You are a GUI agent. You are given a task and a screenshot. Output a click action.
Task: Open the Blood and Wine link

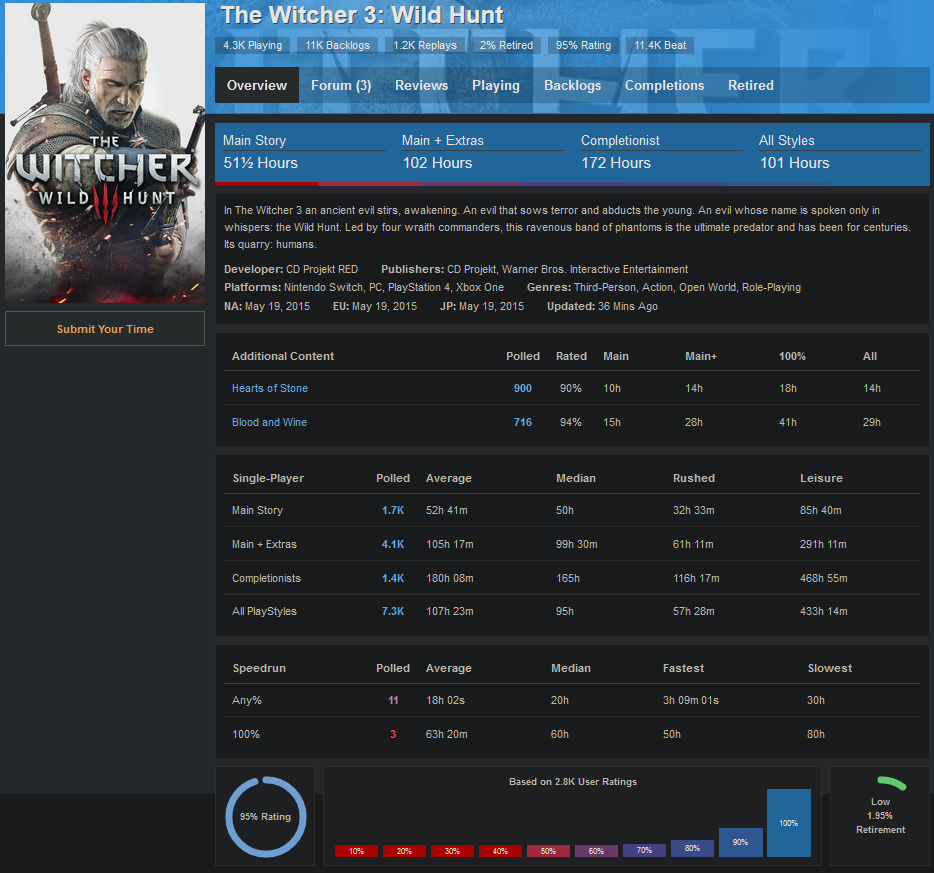point(269,422)
